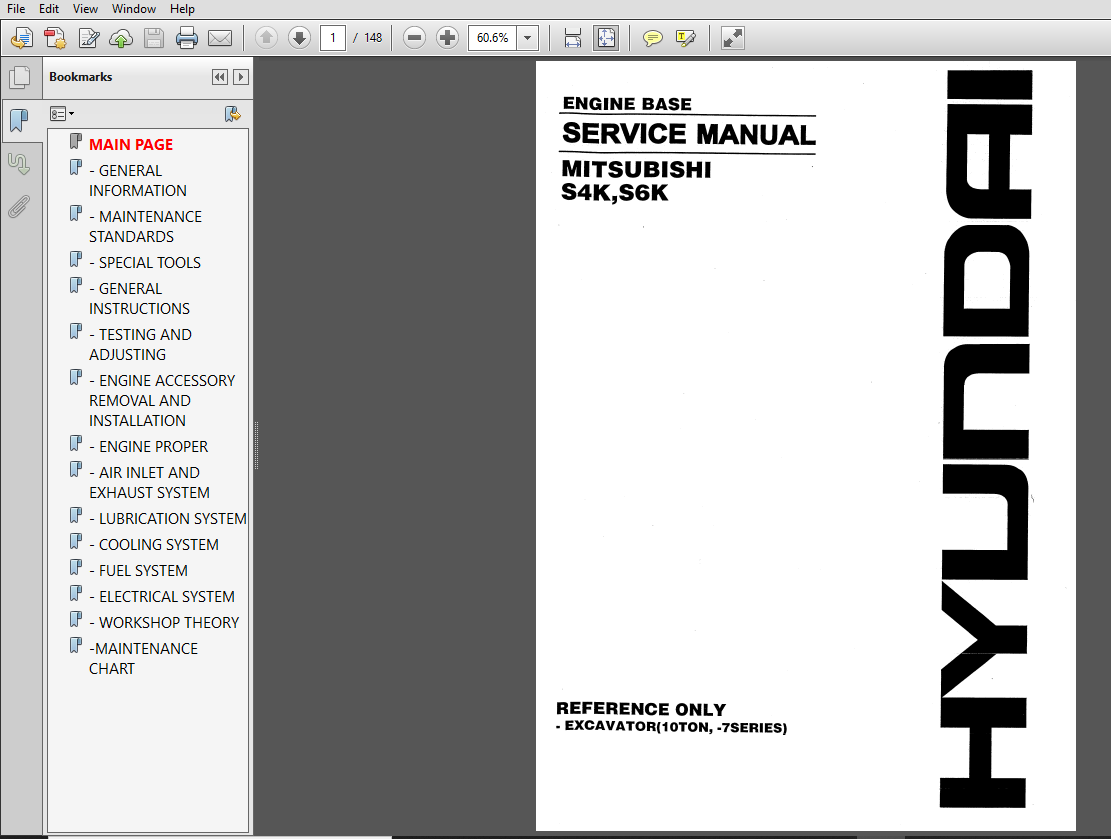This screenshot has width=1111, height=839.
Task: Select the SPECIAL TOOLS bookmark
Action: click(145, 263)
